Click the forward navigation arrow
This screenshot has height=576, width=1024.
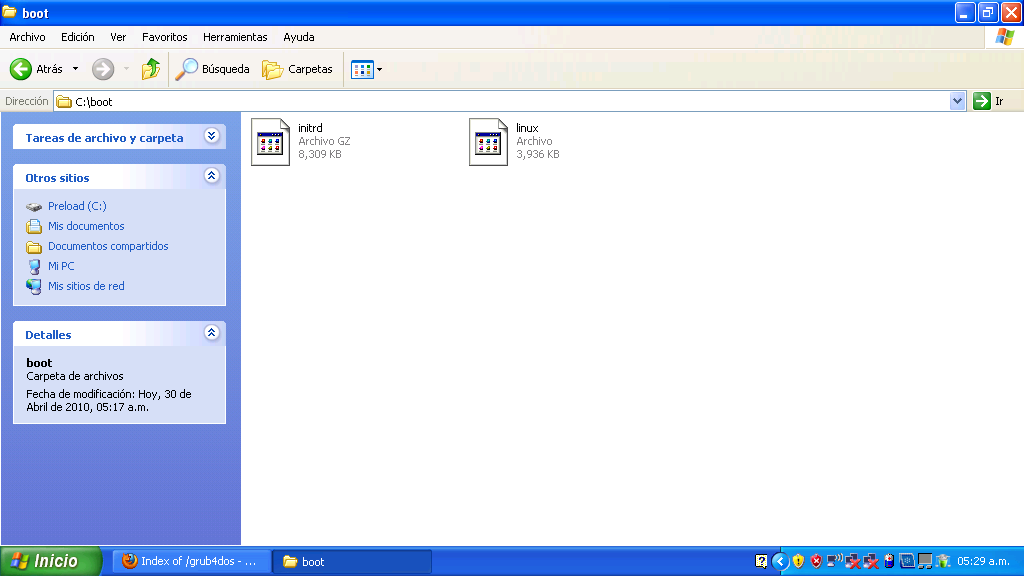pos(103,69)
